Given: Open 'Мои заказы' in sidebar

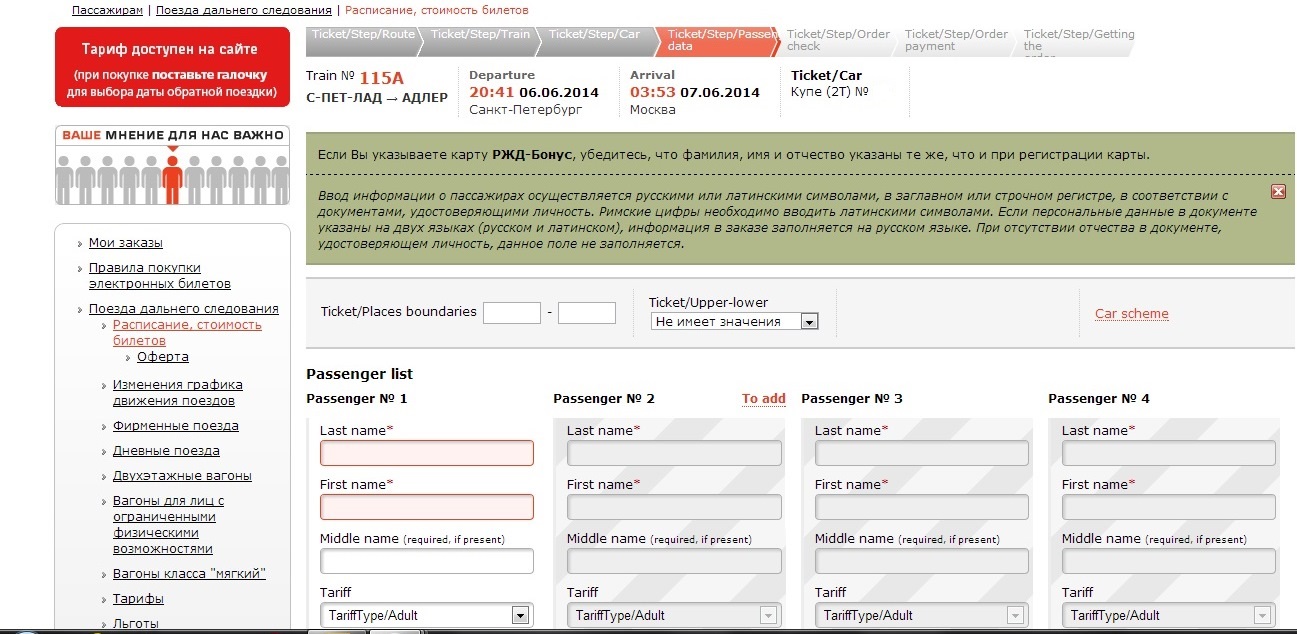Looking at the screenshot, I should tap(125, 243).
